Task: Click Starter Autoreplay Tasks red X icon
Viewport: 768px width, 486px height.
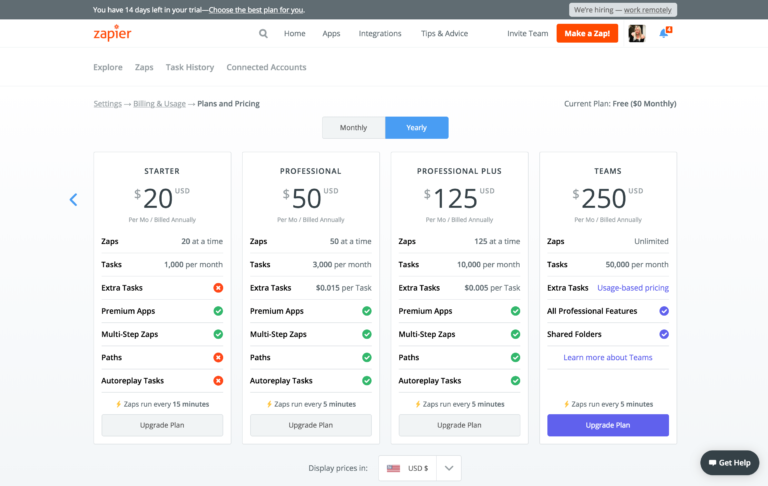Action: (x=218, y=381)
